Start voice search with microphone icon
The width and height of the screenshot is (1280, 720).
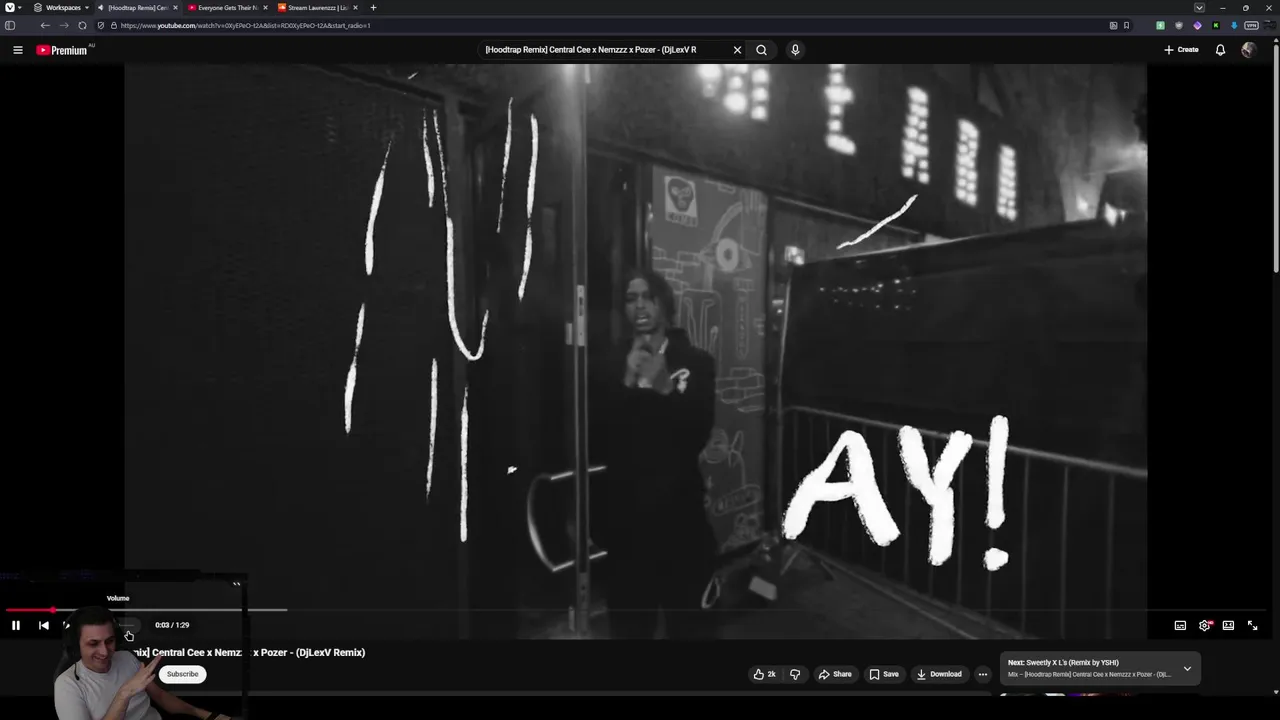[x=795, y=50]
